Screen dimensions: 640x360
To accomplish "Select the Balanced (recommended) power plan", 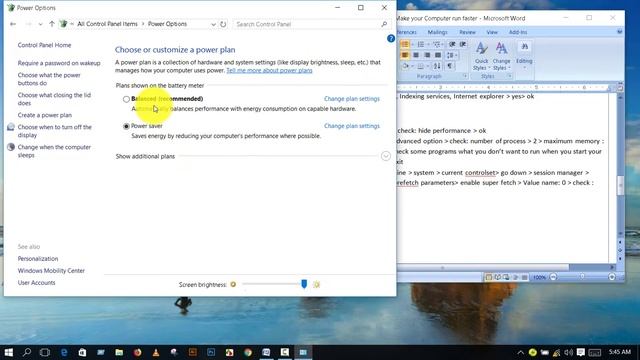I will [x=126, y=99].
